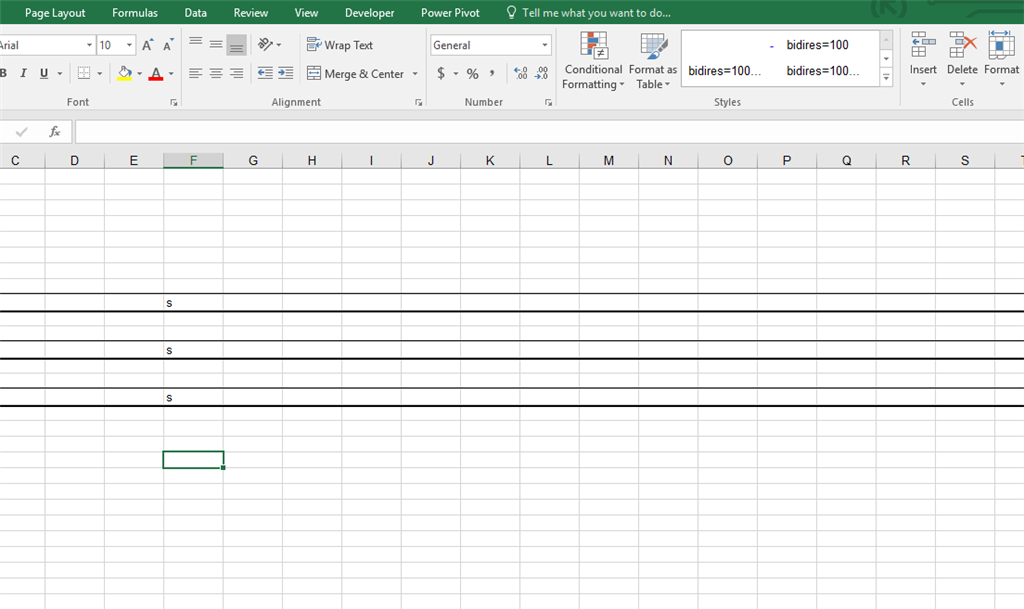Screen dimensions: 1024x609
Task: Switch to the Formulas tab
Action: [x=135, y=12]
